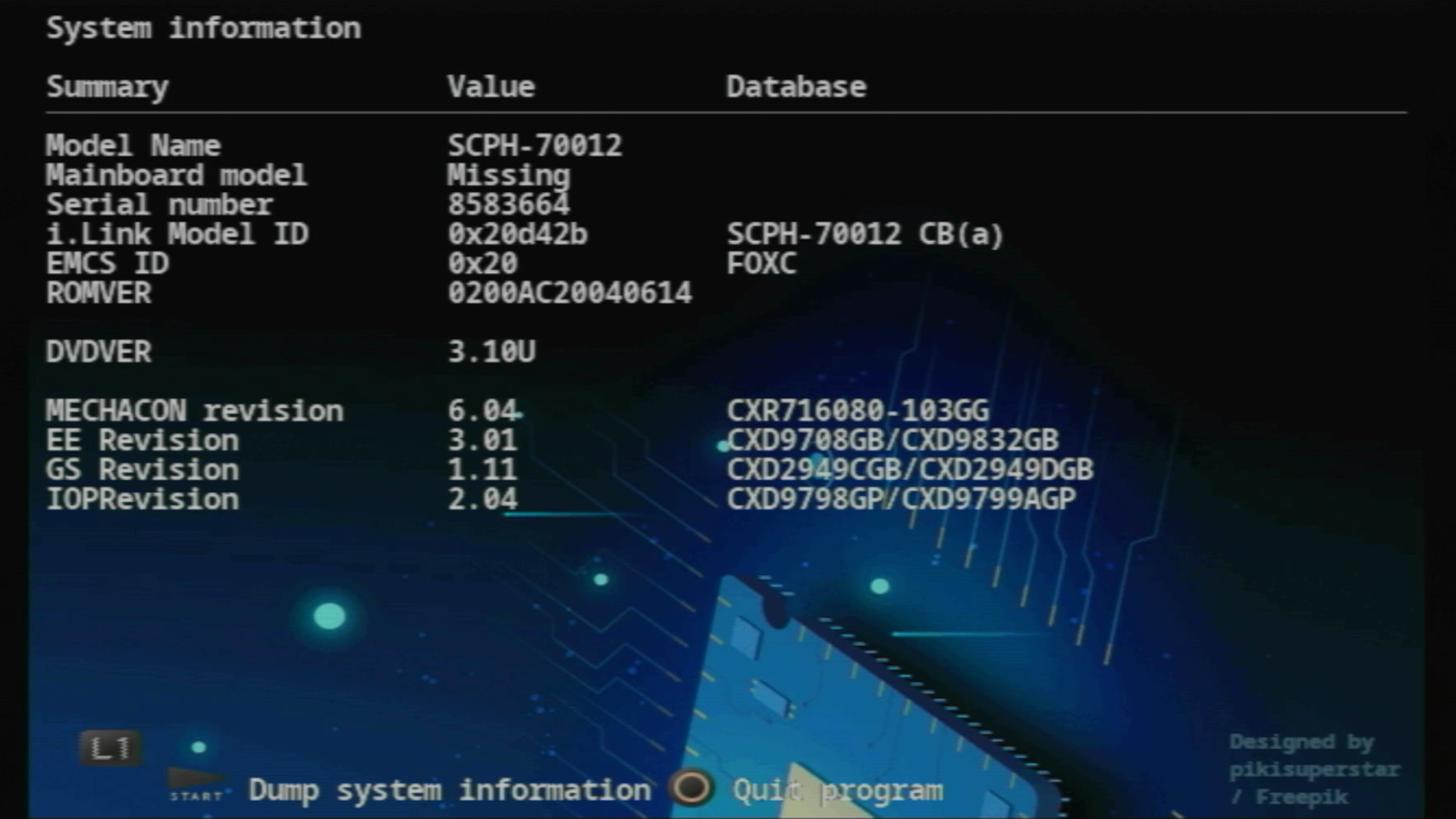
Task: Click DVDVER value 3.10U
Action: click(491, 352)
